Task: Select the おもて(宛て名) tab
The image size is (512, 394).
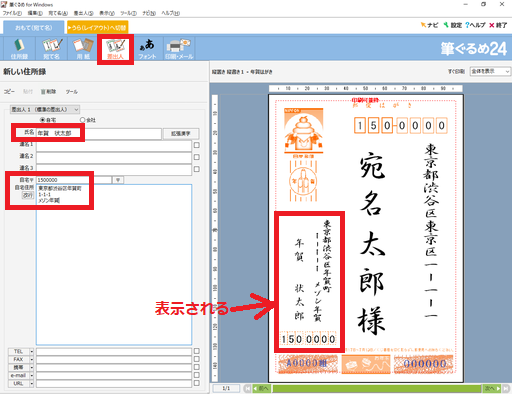Action: click(x=34, y=27)
